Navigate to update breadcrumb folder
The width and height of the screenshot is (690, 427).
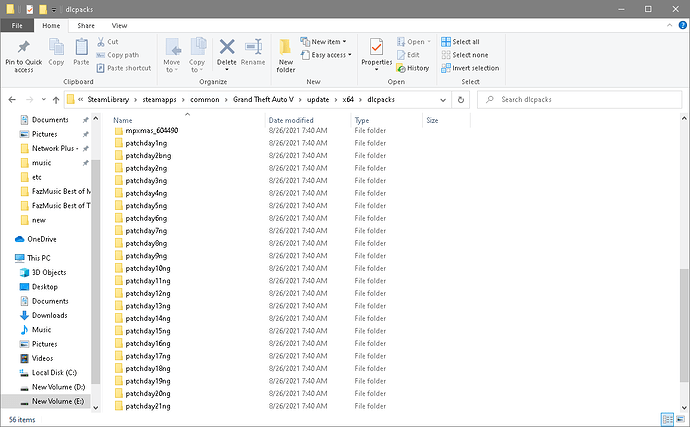[318, 100]
